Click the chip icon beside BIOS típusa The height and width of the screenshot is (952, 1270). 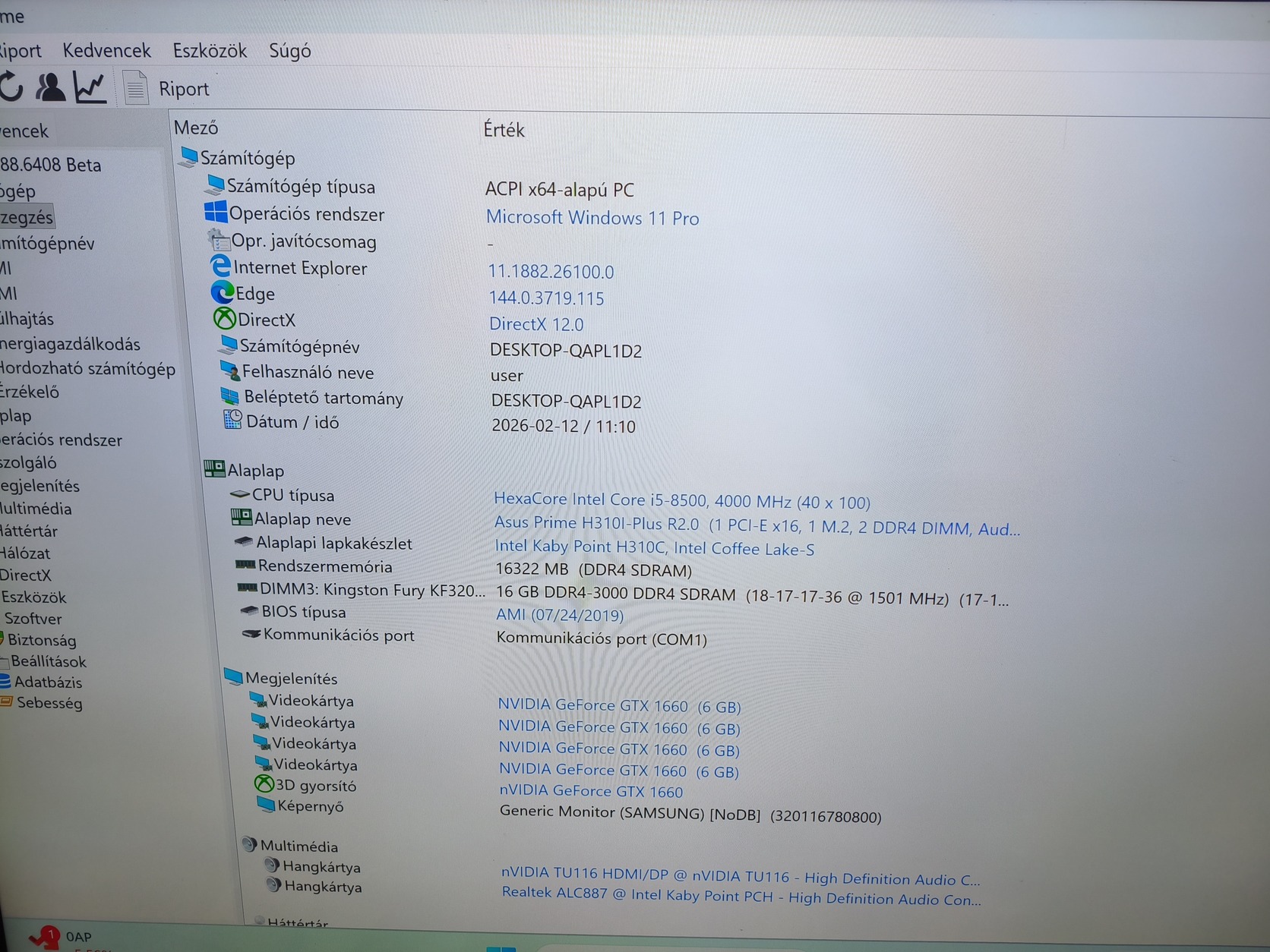pos(250,610)
